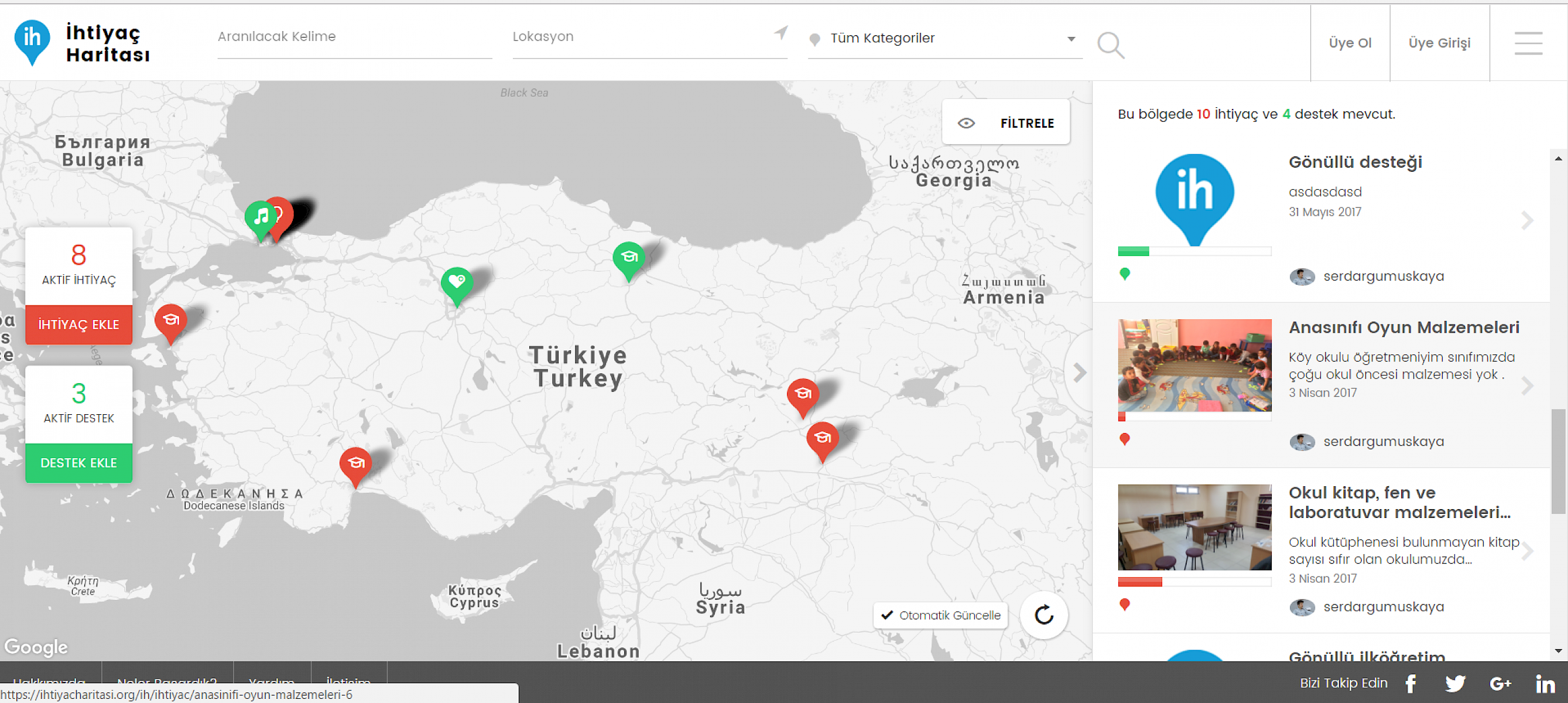Select the green heart map pin
This screenshot has height=703, width=1568.
tap(457, 282)
